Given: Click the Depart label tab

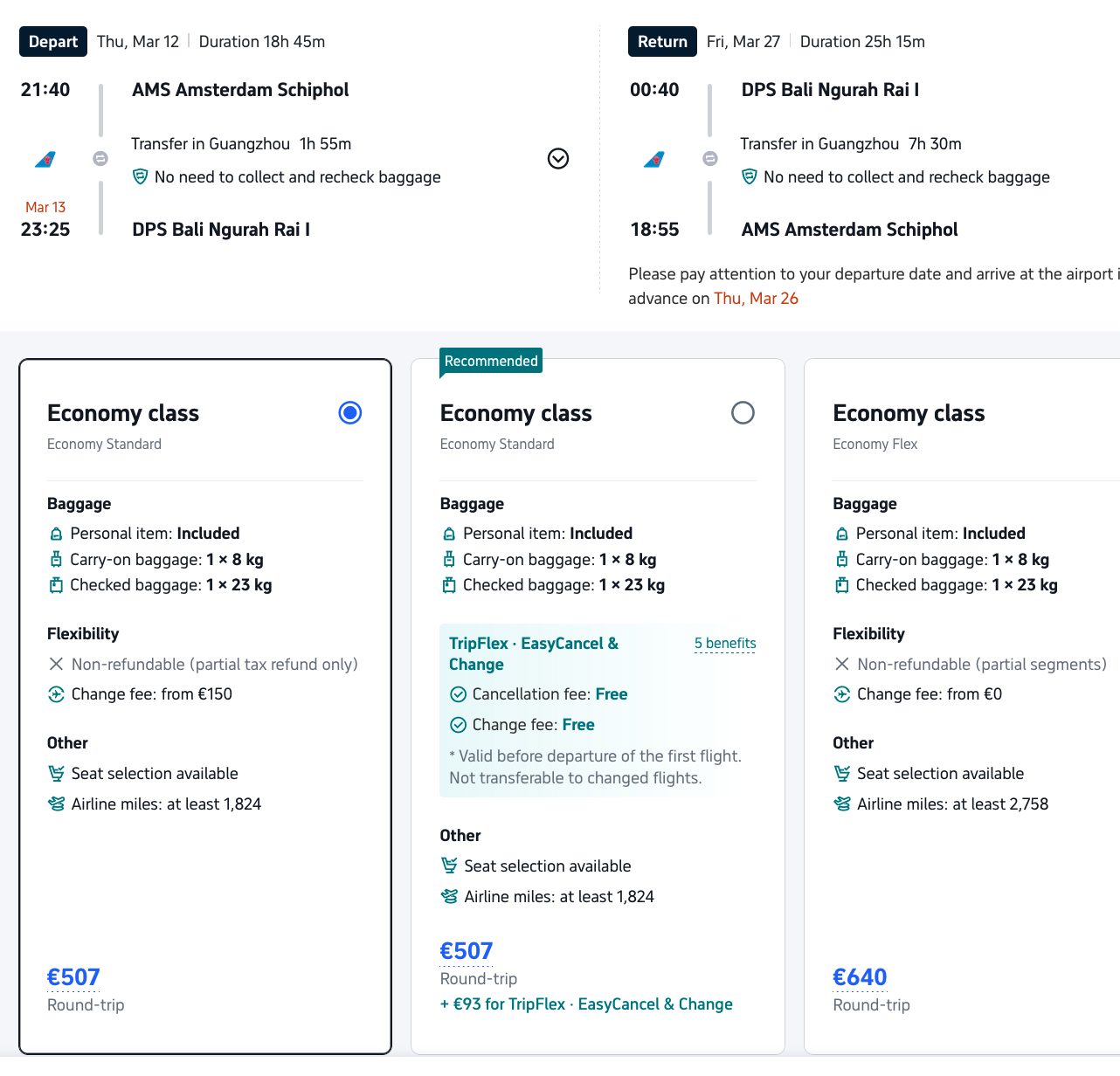Looking at the screenshot, I should 53,42.
